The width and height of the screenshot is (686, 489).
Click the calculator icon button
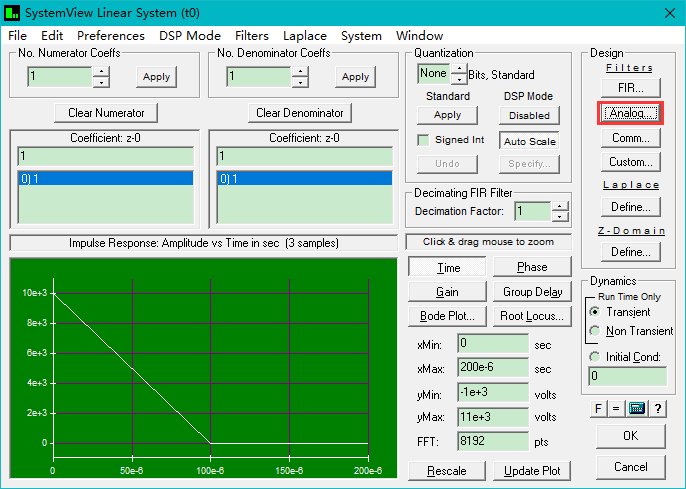637,409
